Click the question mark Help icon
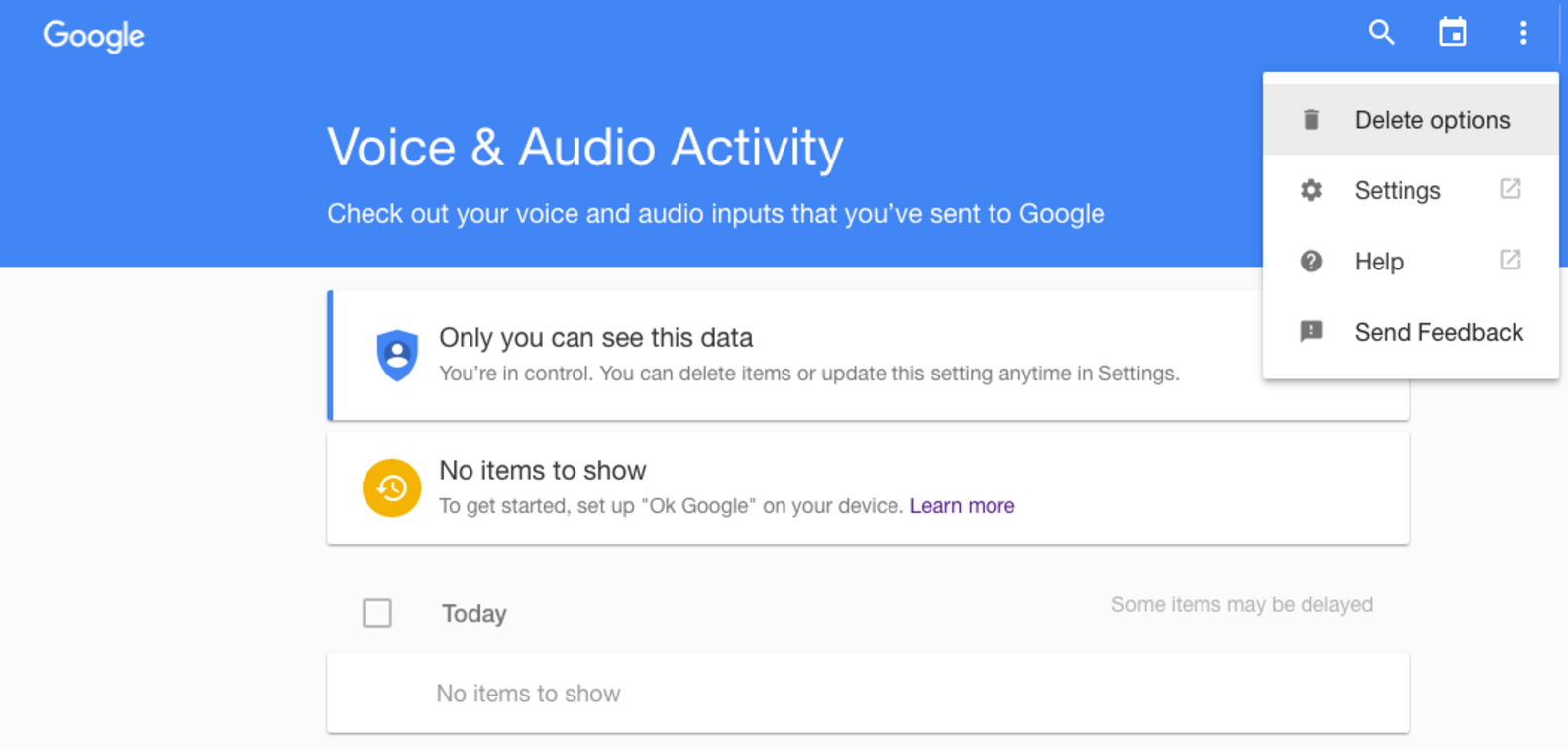The height and width of the screenshot is (749, 1568). (1311, 262)
